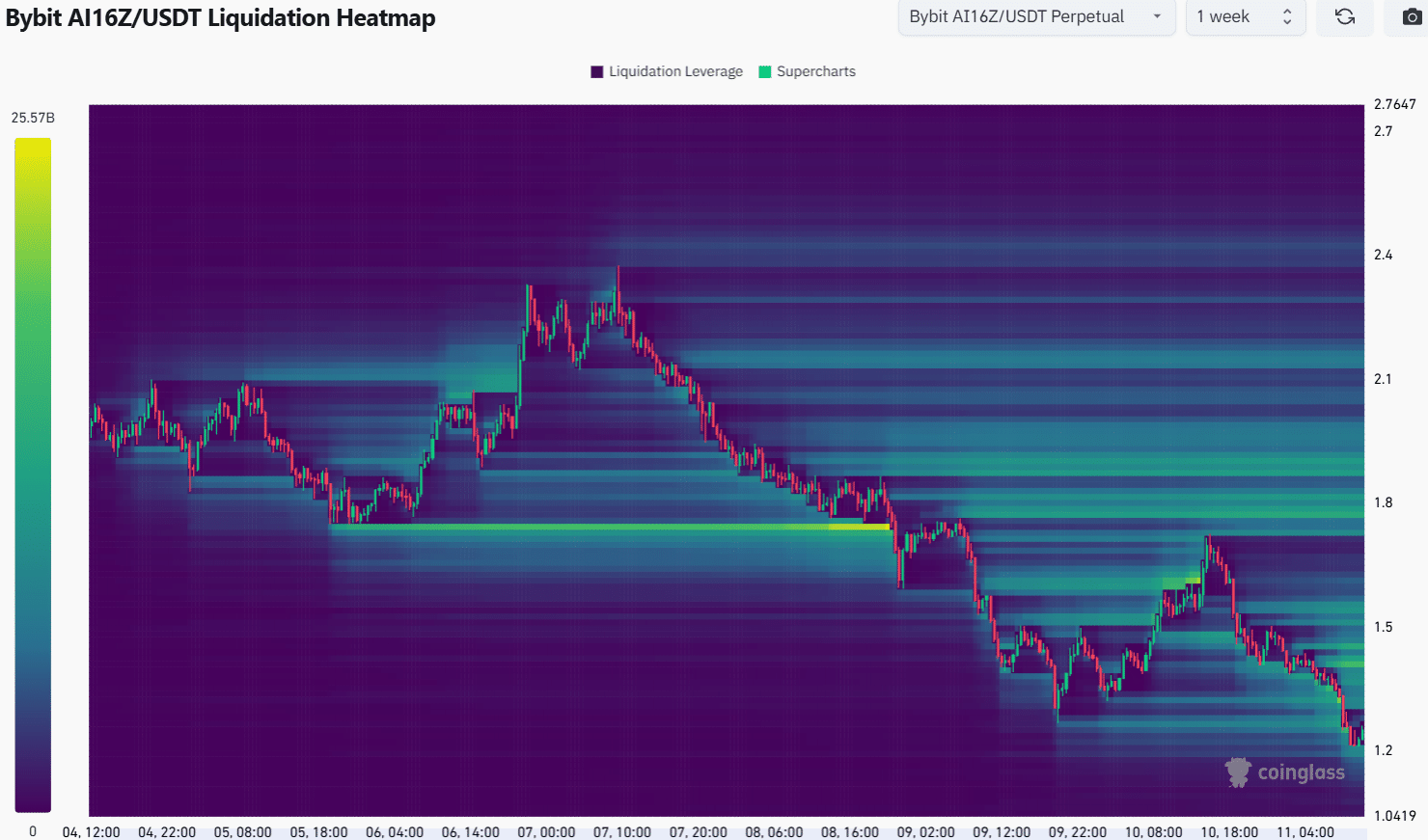The width and height of the screenshot is (1428, 840).
Task: Click the coinglass logo watermark
Action: click(1287, 772)
